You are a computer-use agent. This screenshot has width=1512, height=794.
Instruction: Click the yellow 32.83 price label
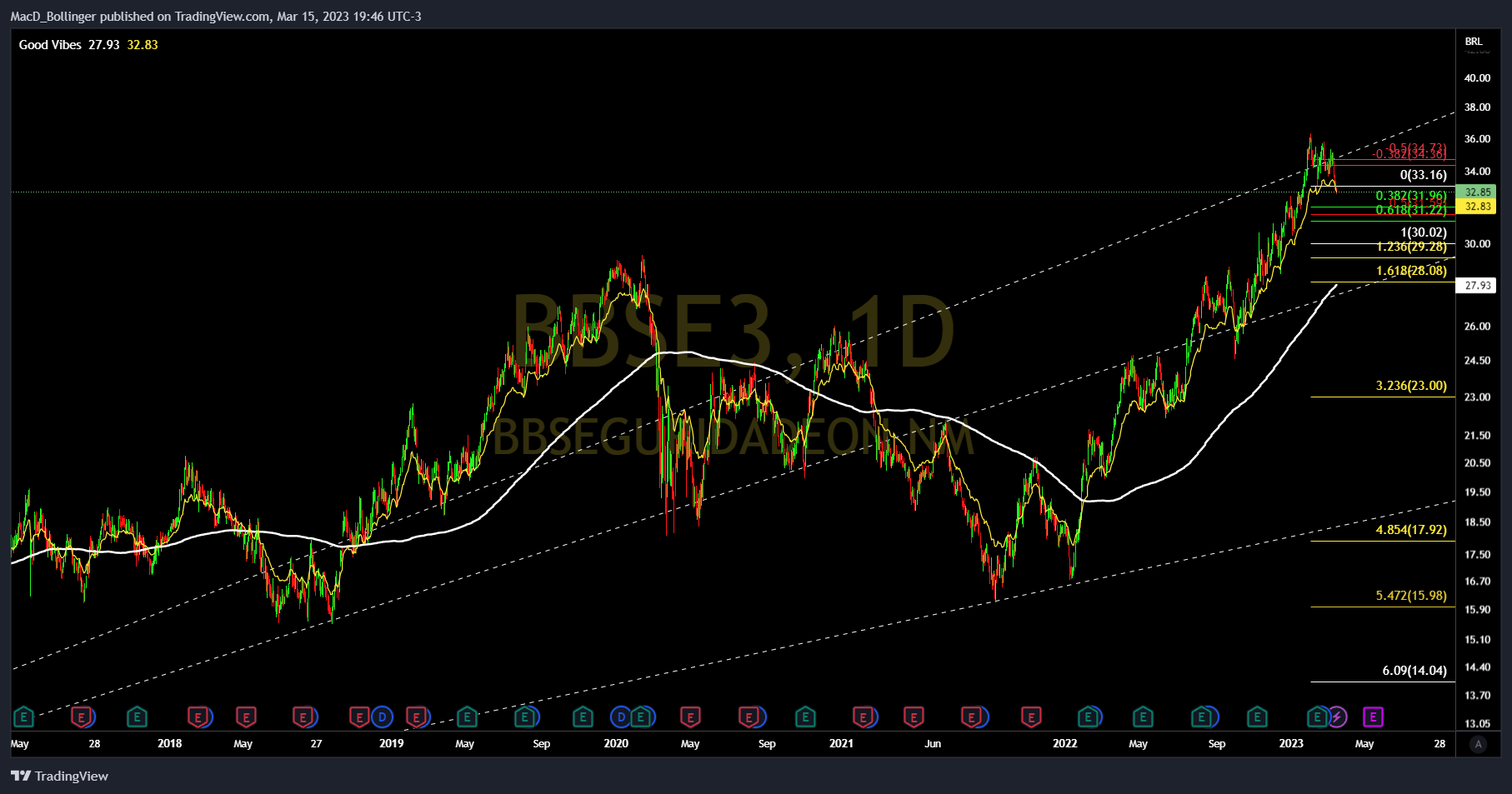(1478, 207)
